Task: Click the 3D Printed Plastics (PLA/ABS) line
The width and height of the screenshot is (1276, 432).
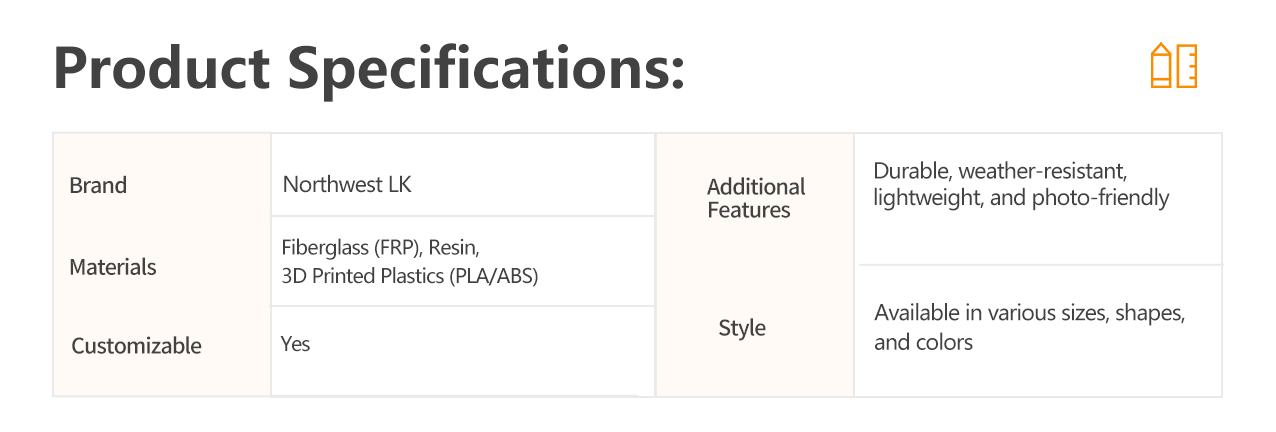Action: tap(410, 277)
